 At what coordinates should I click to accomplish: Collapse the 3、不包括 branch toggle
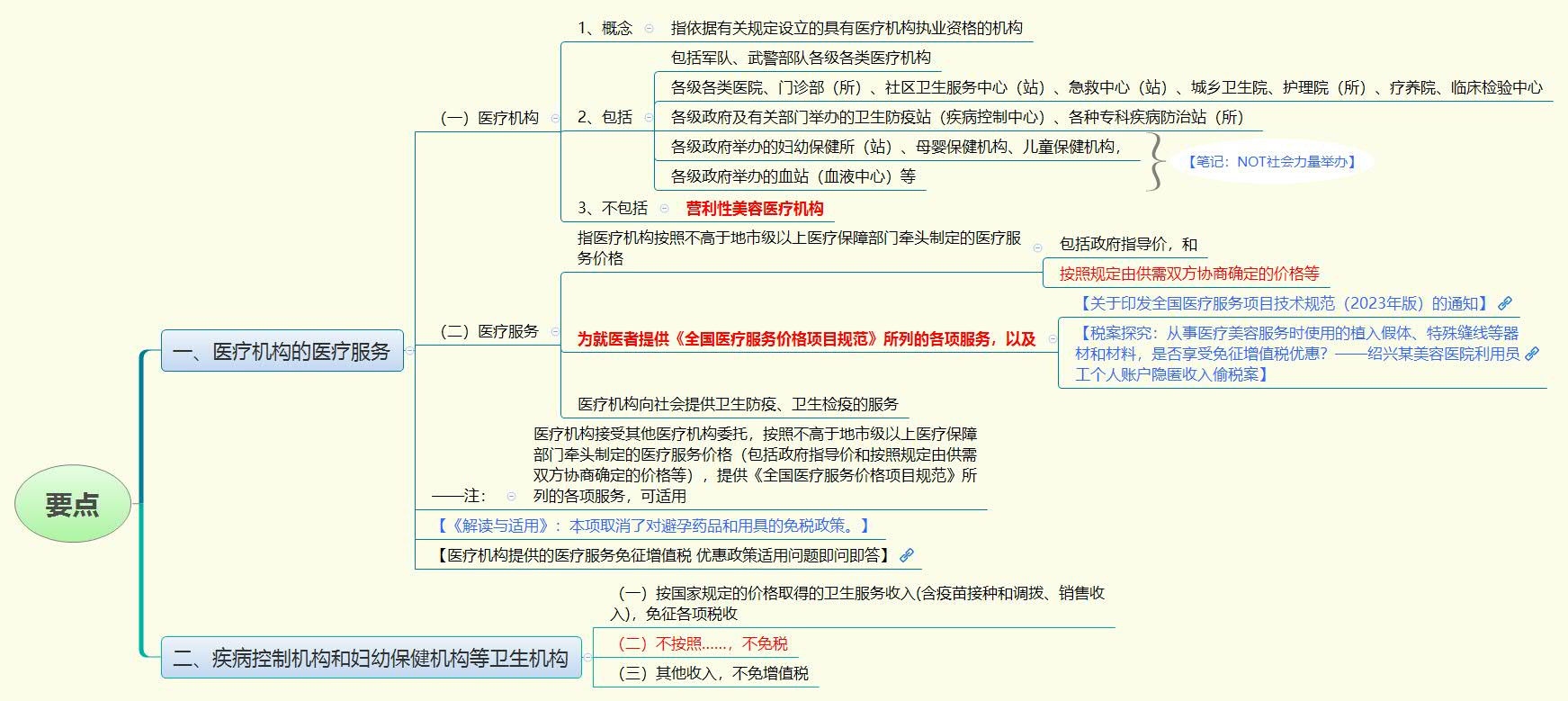coord(664,209)
